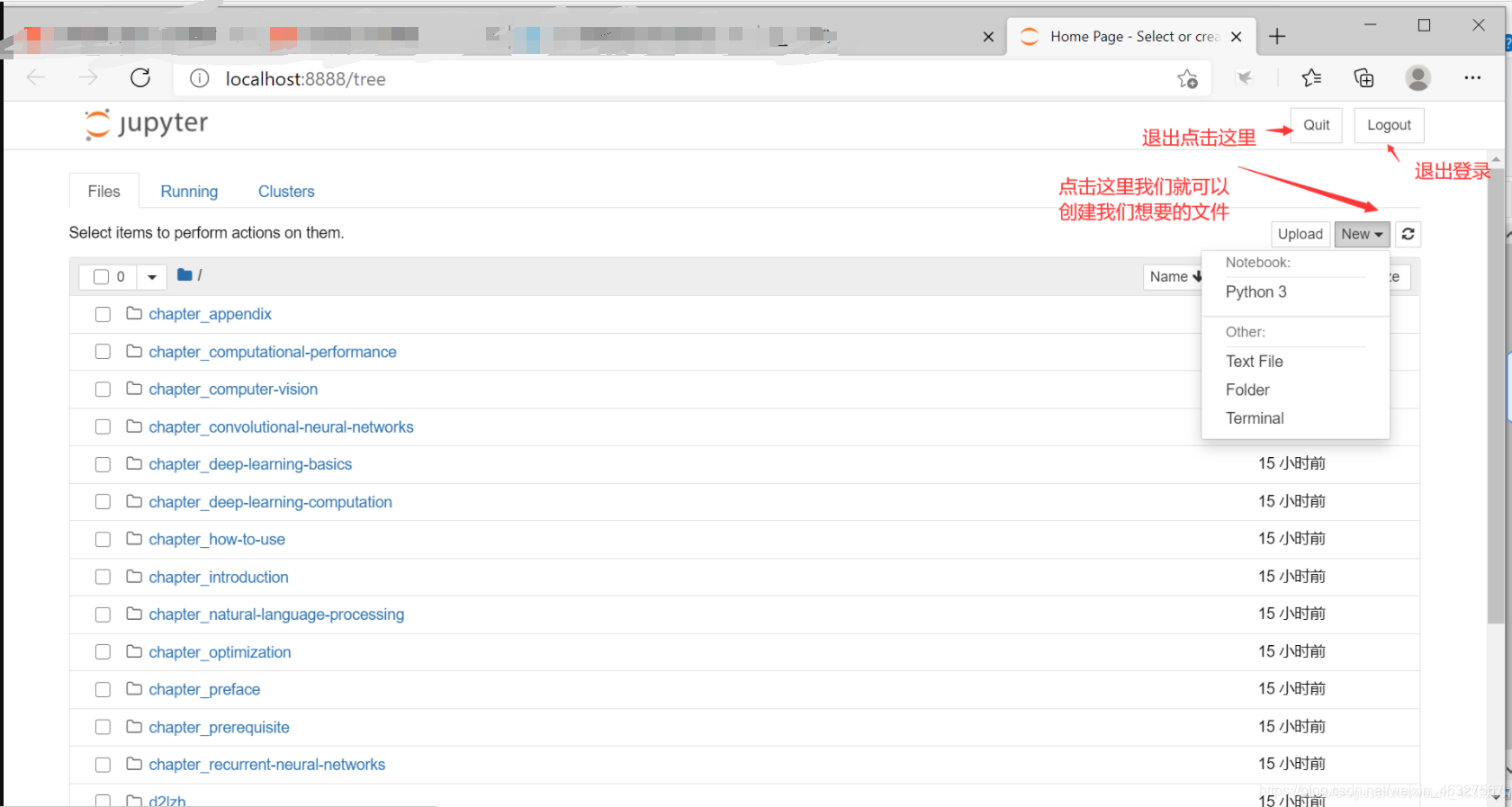Click the folder icon beside chapter_optimization
1512x807 pixels.
click(134, 651)
